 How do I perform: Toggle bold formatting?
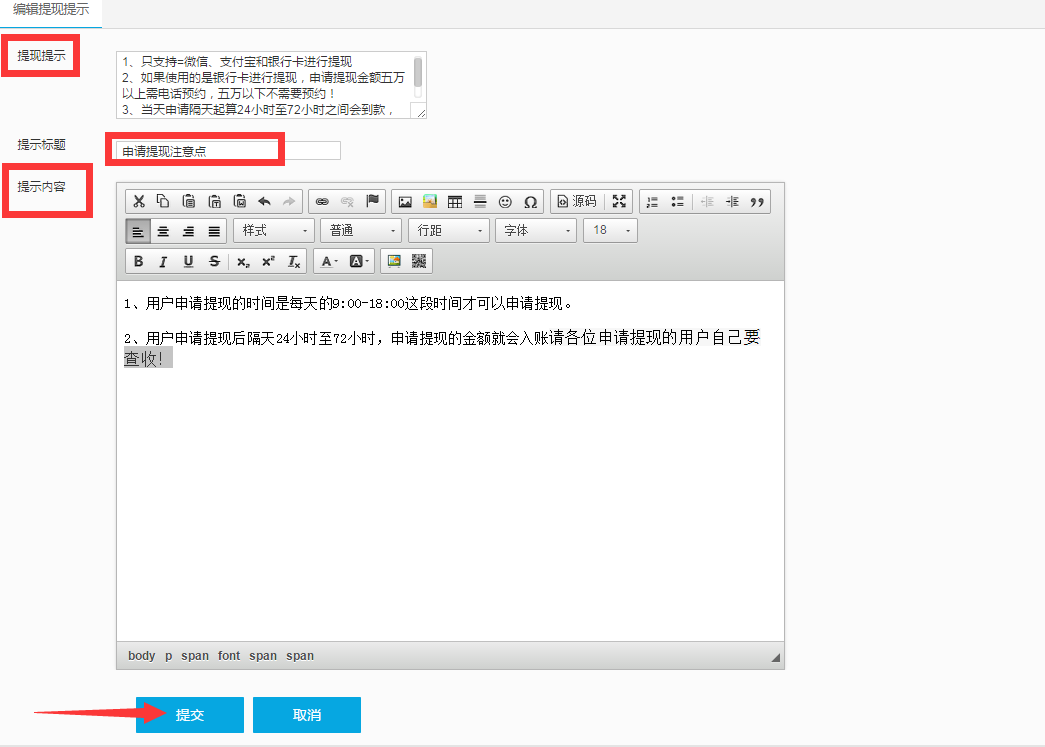[x=139, y=261]
